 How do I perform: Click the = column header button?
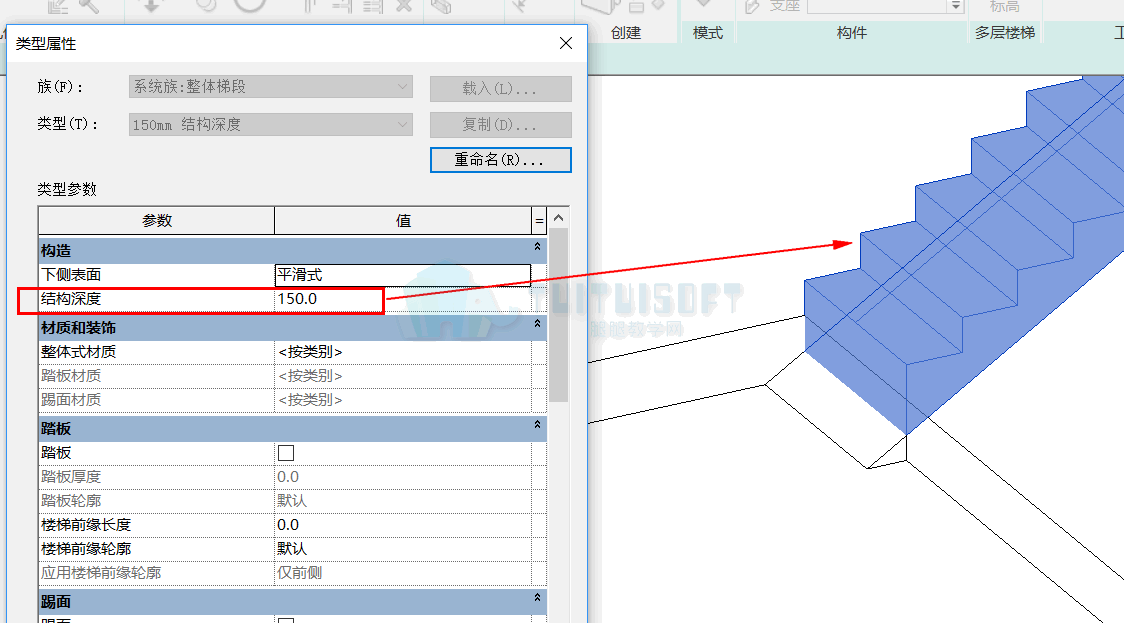click(x=539, y=221)
